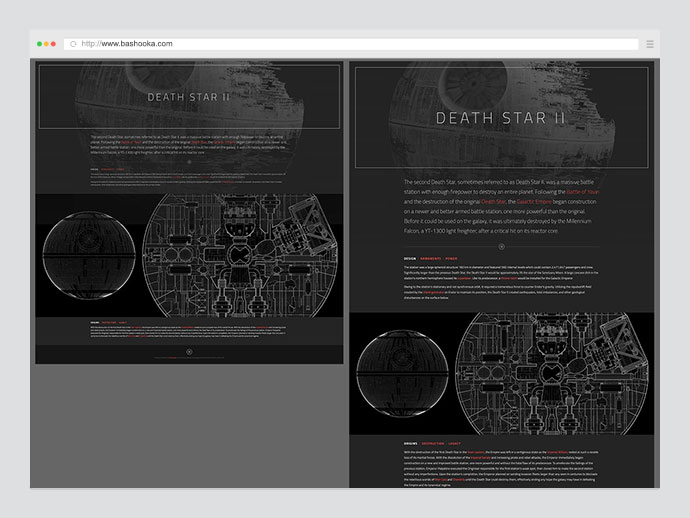690x518 pixels.
Task: Click the browser address bar showing bashooka.com
Action: coord(351,44)
